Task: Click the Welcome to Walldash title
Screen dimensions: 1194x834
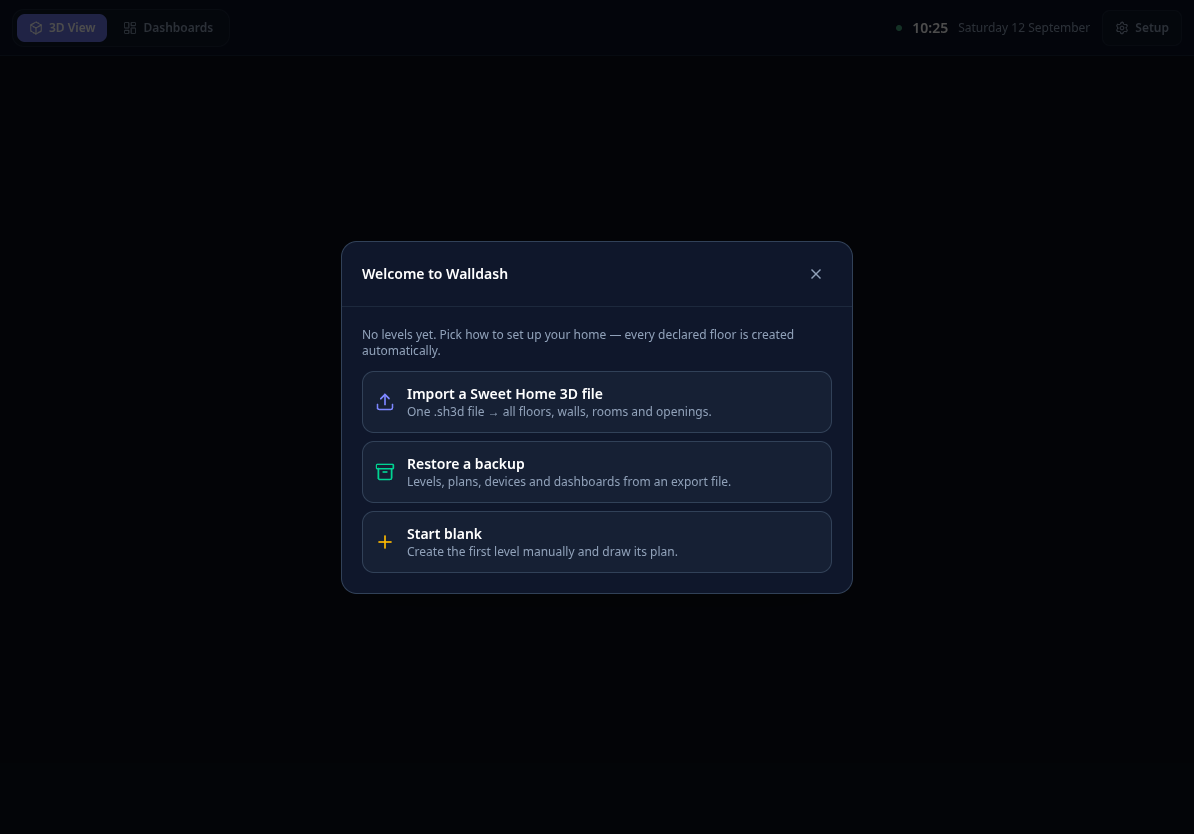Action: [435, 274]
